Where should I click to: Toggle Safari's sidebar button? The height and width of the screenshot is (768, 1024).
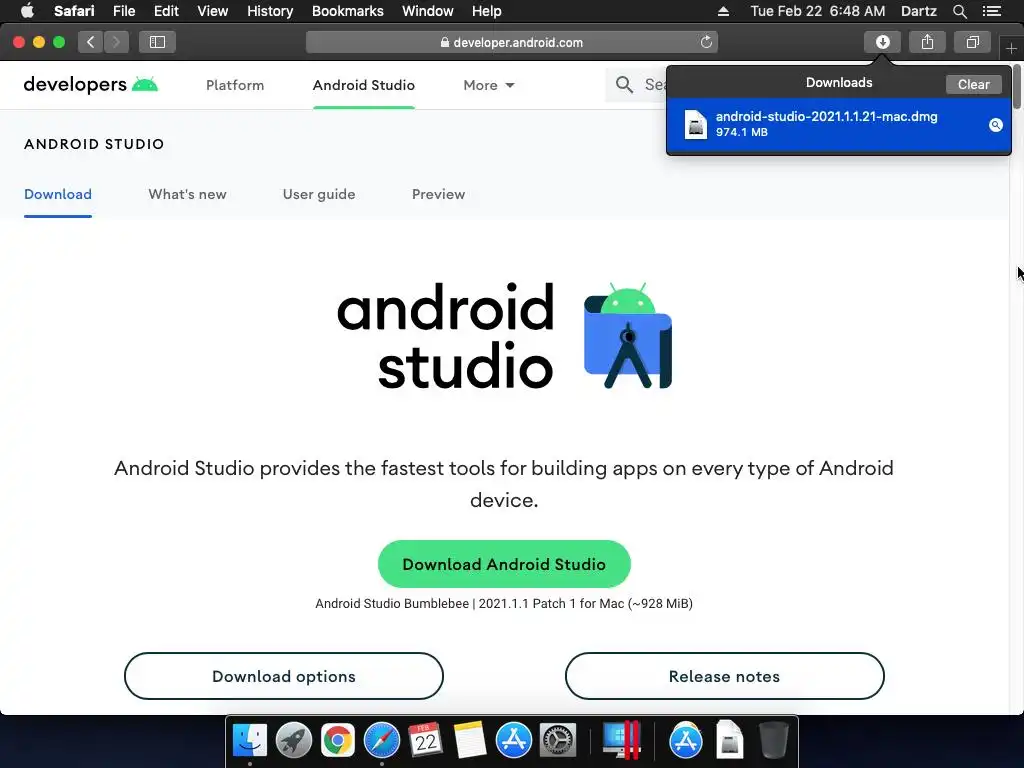click(x=157, y=42)
